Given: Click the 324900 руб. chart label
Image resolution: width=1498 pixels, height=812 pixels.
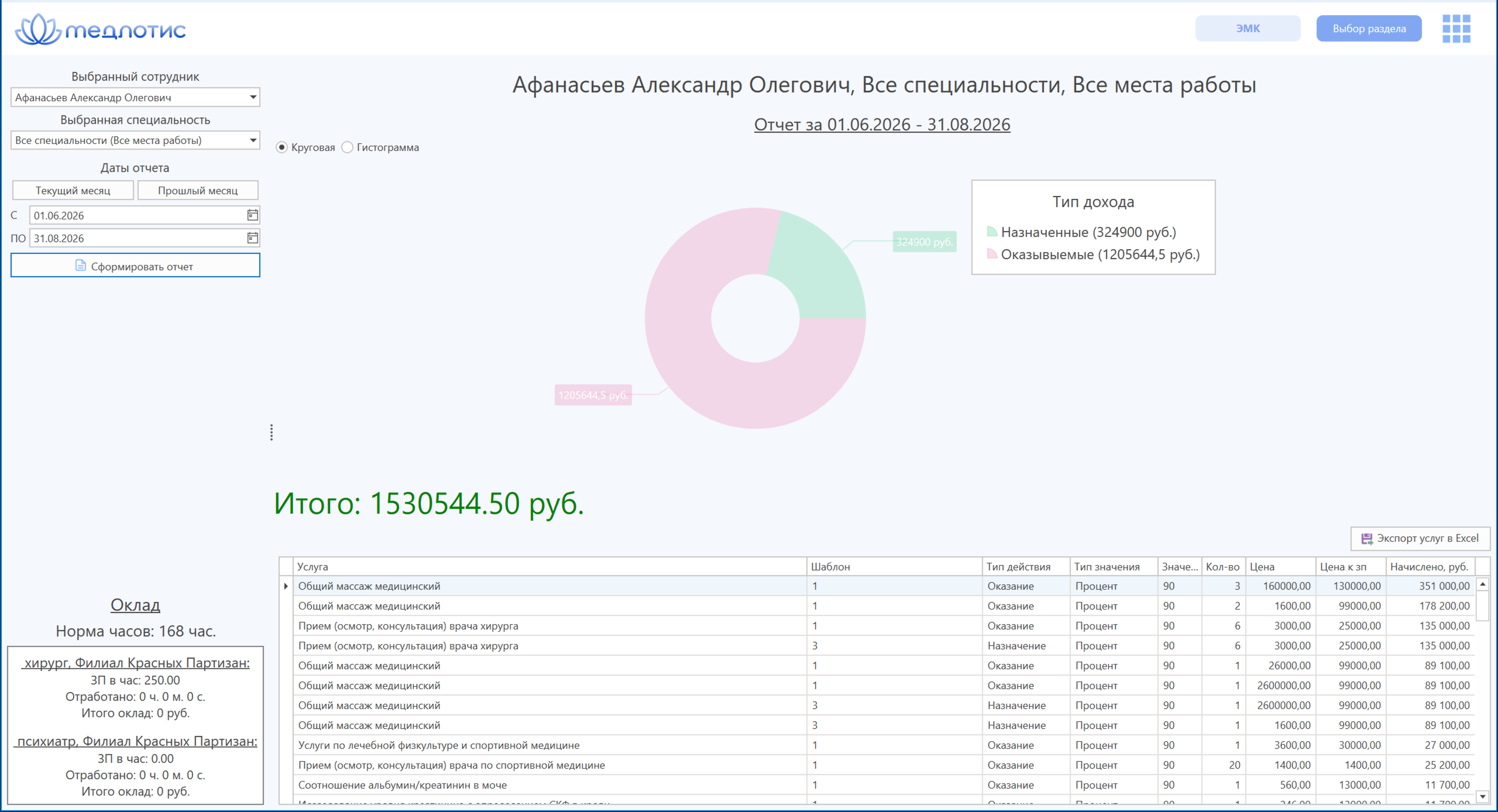Looking at the screenshot, I should [x=925, y=242].
